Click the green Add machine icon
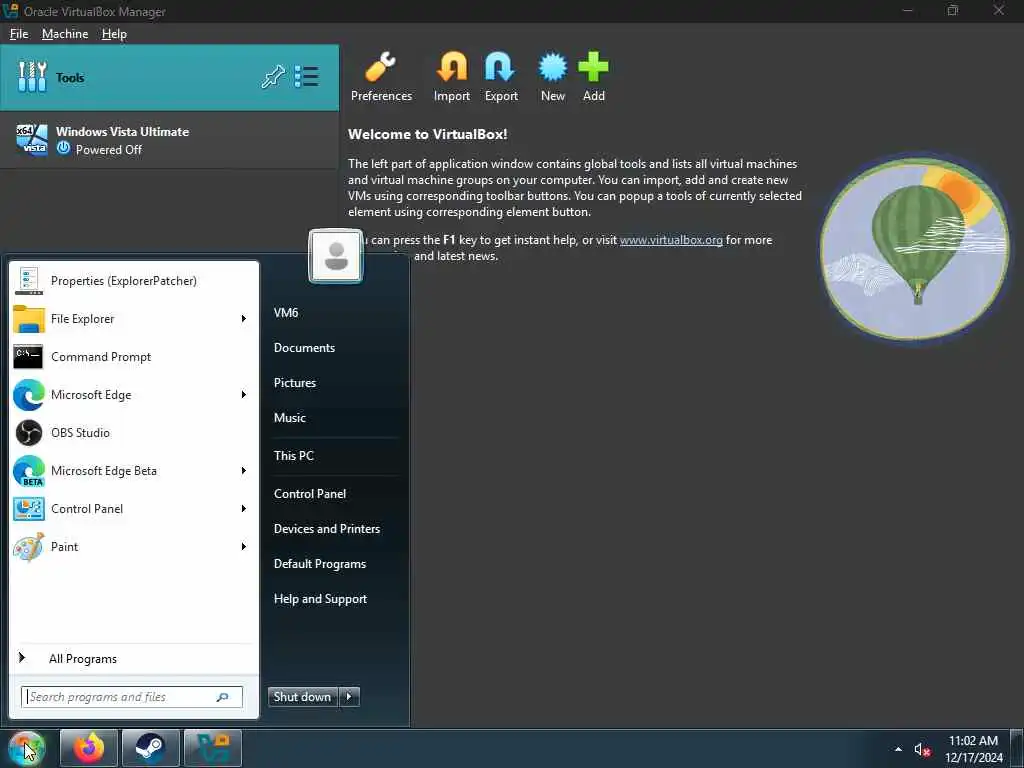Image resolution: width=1024 pixels, height=768 pixels. point(593,67)
